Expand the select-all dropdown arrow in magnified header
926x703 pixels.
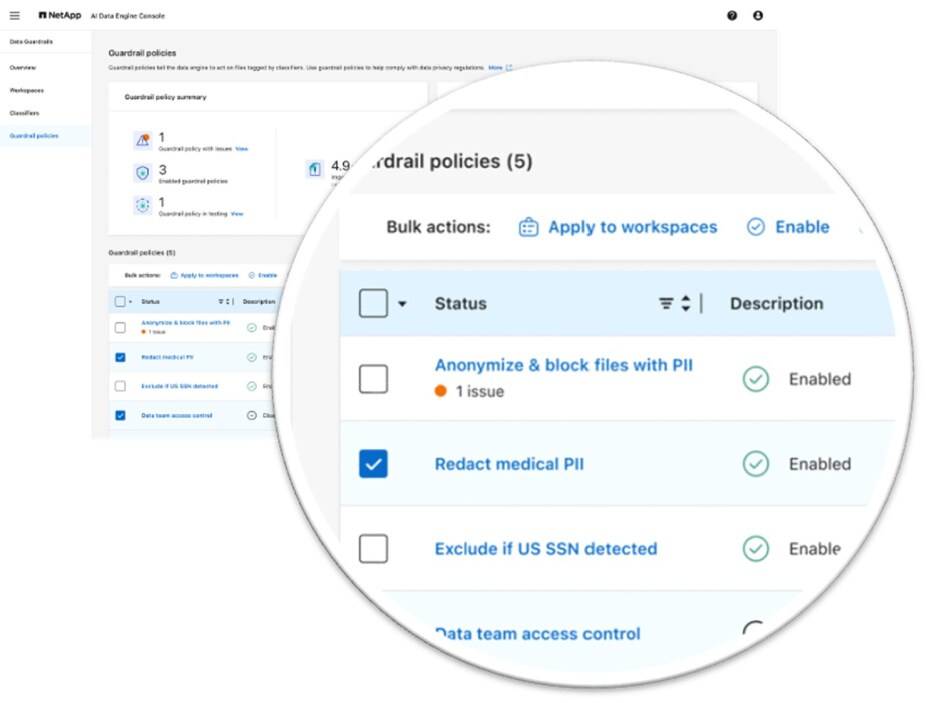coord(402,304)
